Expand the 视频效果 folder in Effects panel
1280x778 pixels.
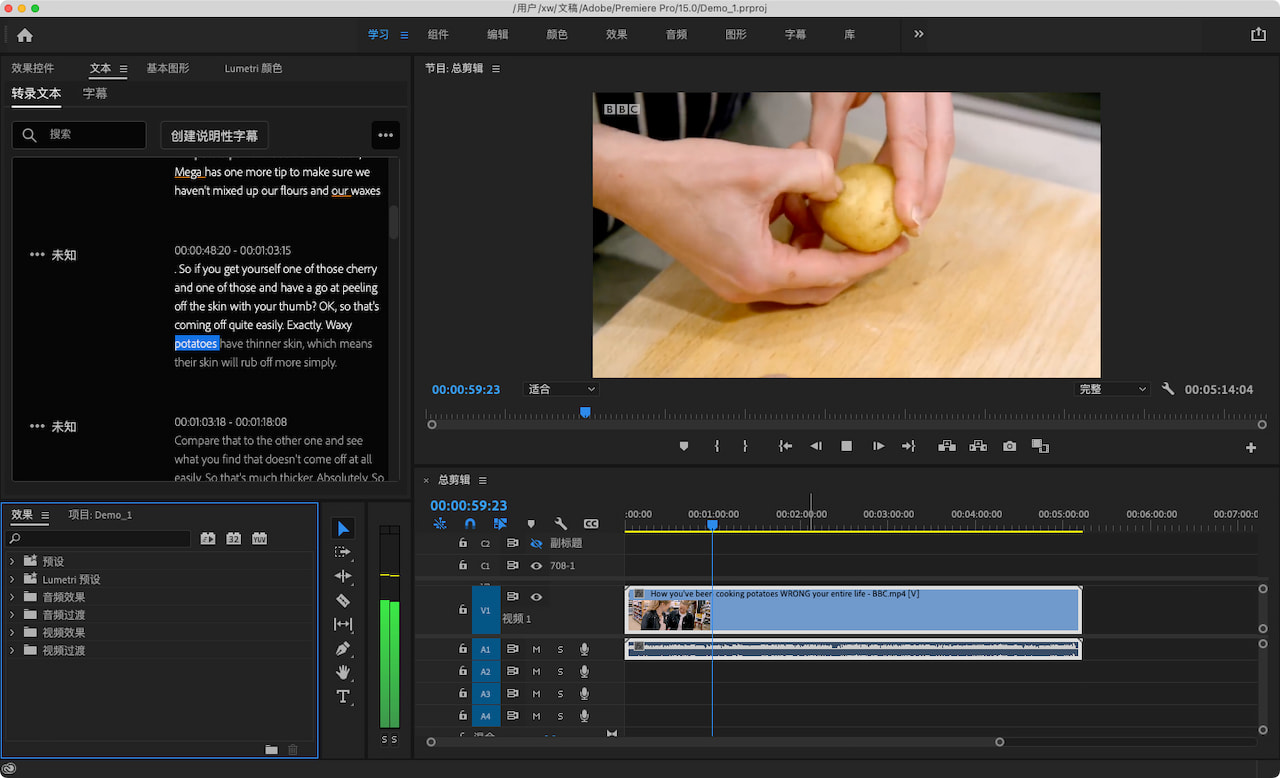pos(14,632)
